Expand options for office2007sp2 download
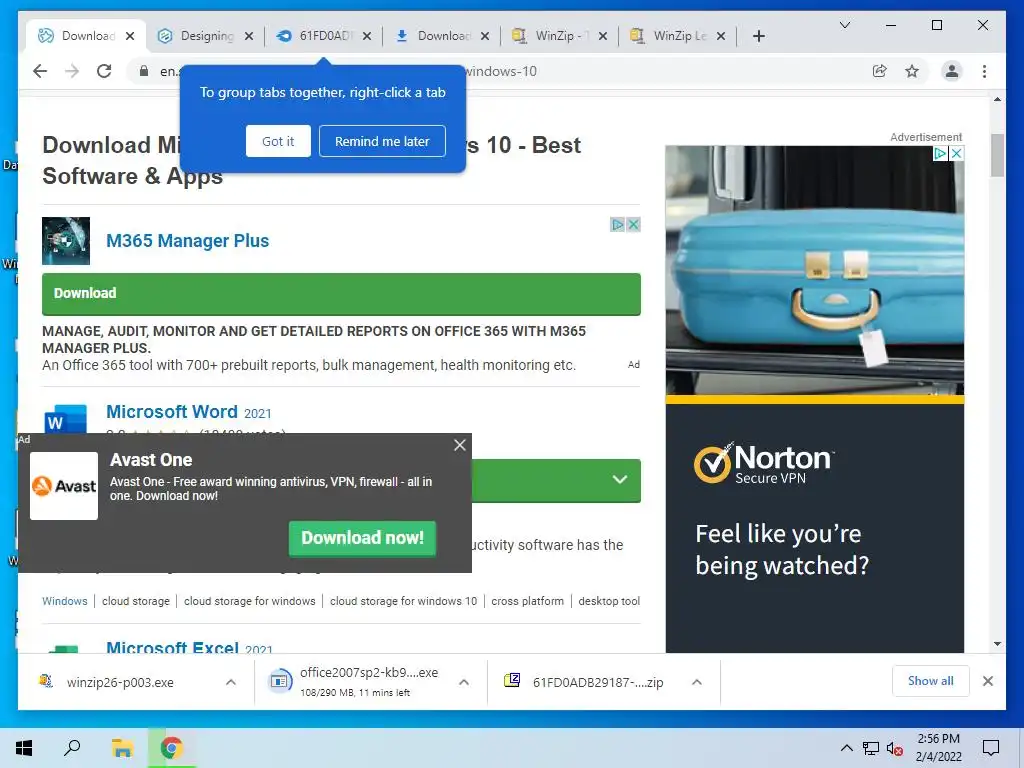This screenshot has height=768, width=1024. click(464, 682)
